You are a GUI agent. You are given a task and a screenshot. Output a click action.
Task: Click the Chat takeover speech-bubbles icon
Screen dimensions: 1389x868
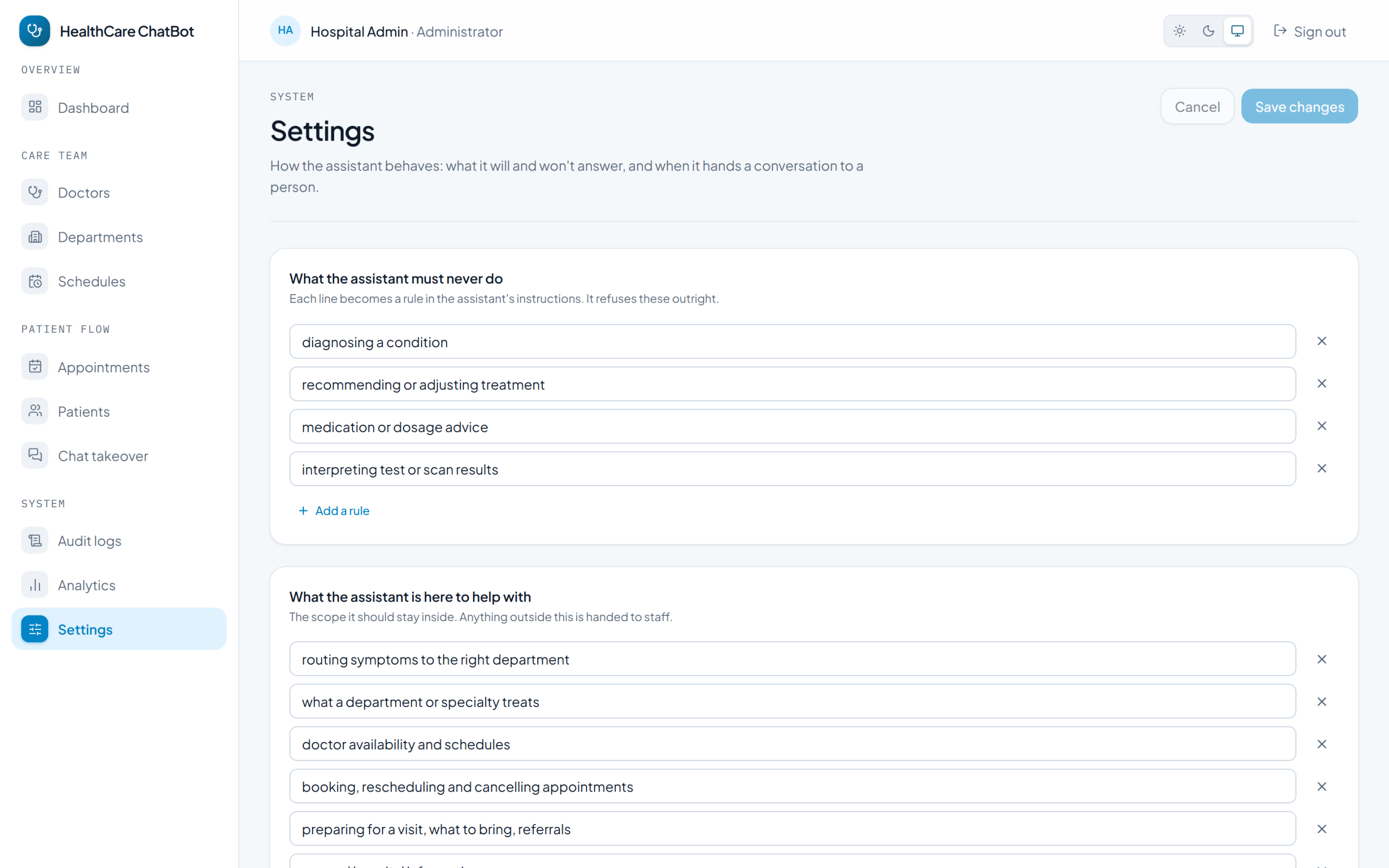[35, 455]
